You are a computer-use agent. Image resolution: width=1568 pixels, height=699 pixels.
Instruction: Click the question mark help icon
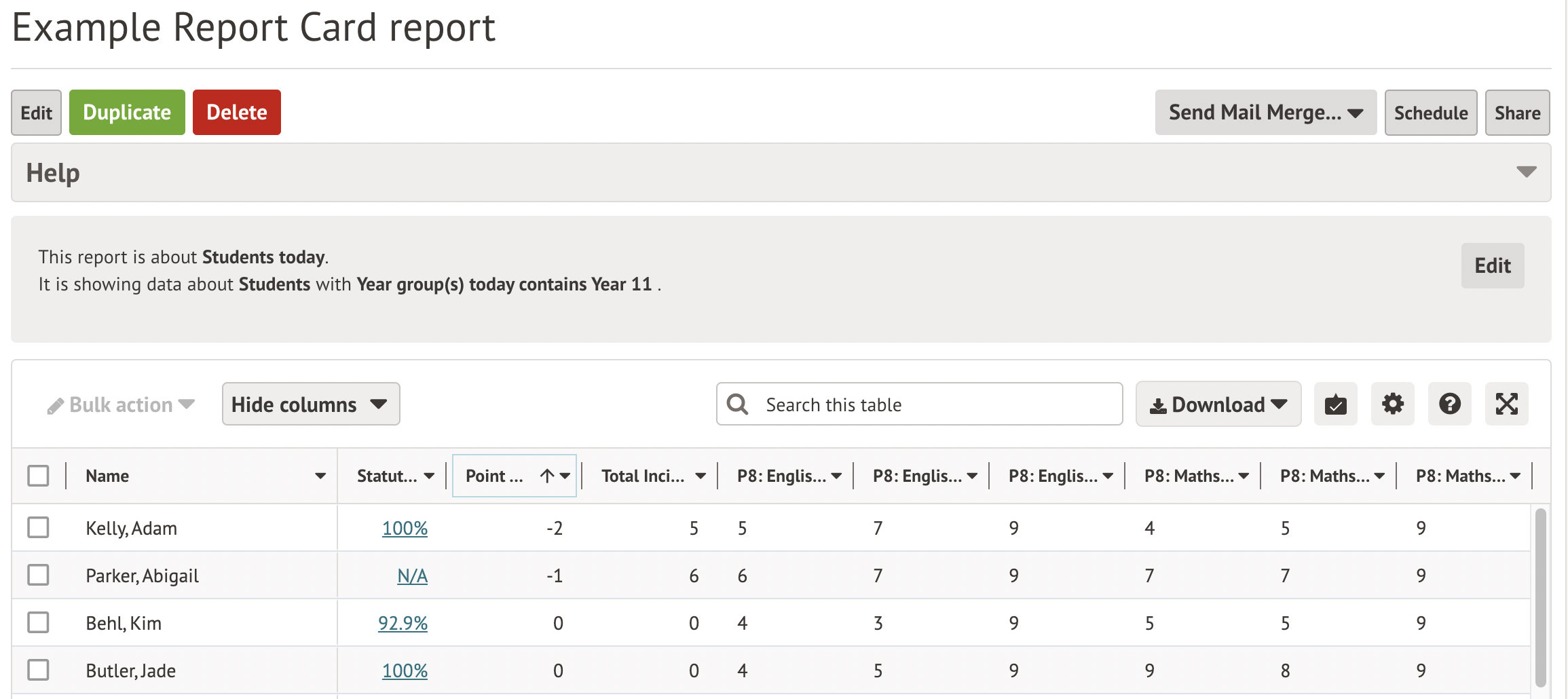coord(1449,404)
